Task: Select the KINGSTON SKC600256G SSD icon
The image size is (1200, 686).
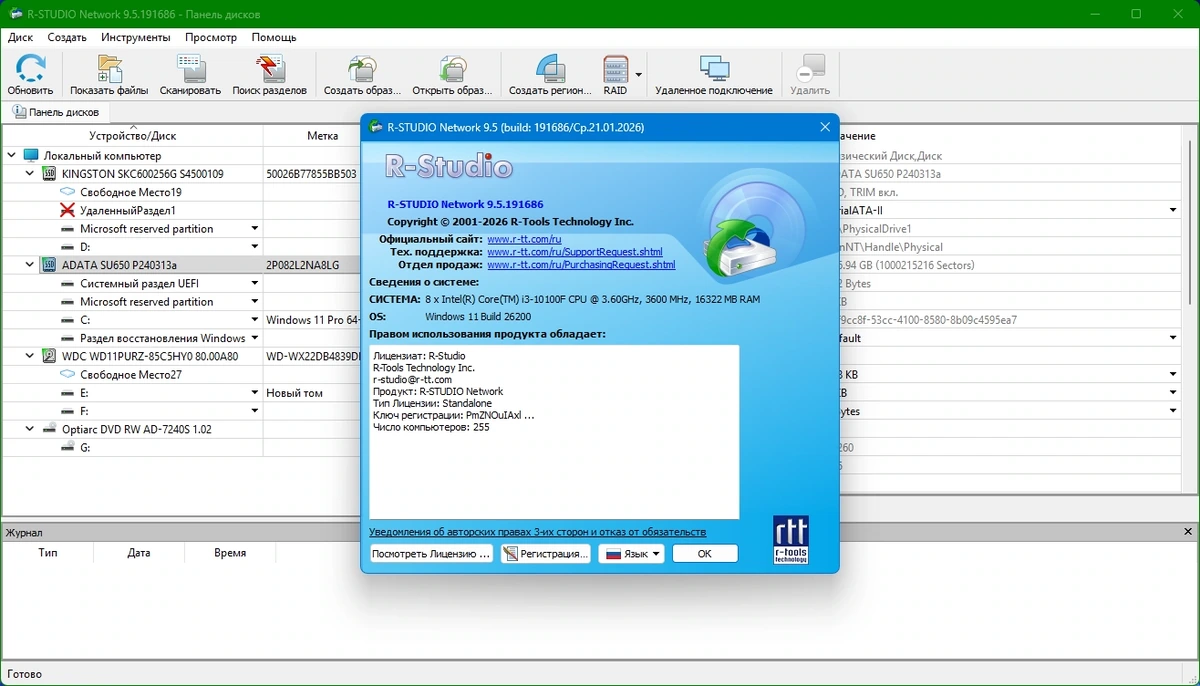Action: coord(49,174)
